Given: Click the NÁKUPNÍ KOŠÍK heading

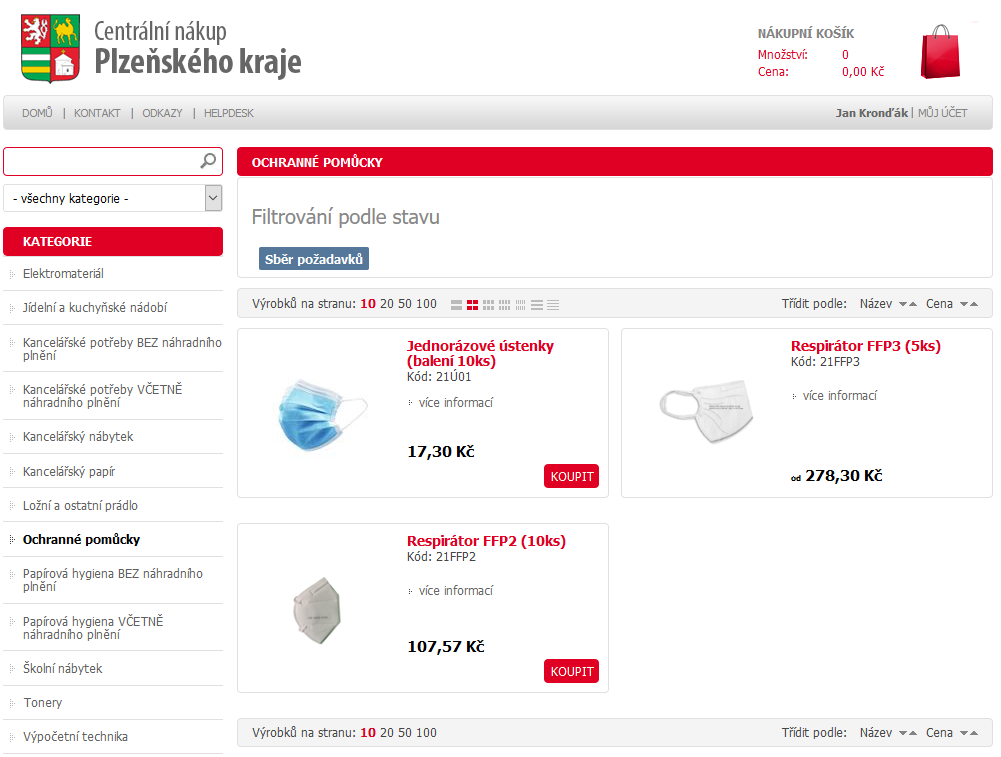Looking at the screenshot, I should tap(806, 33).
